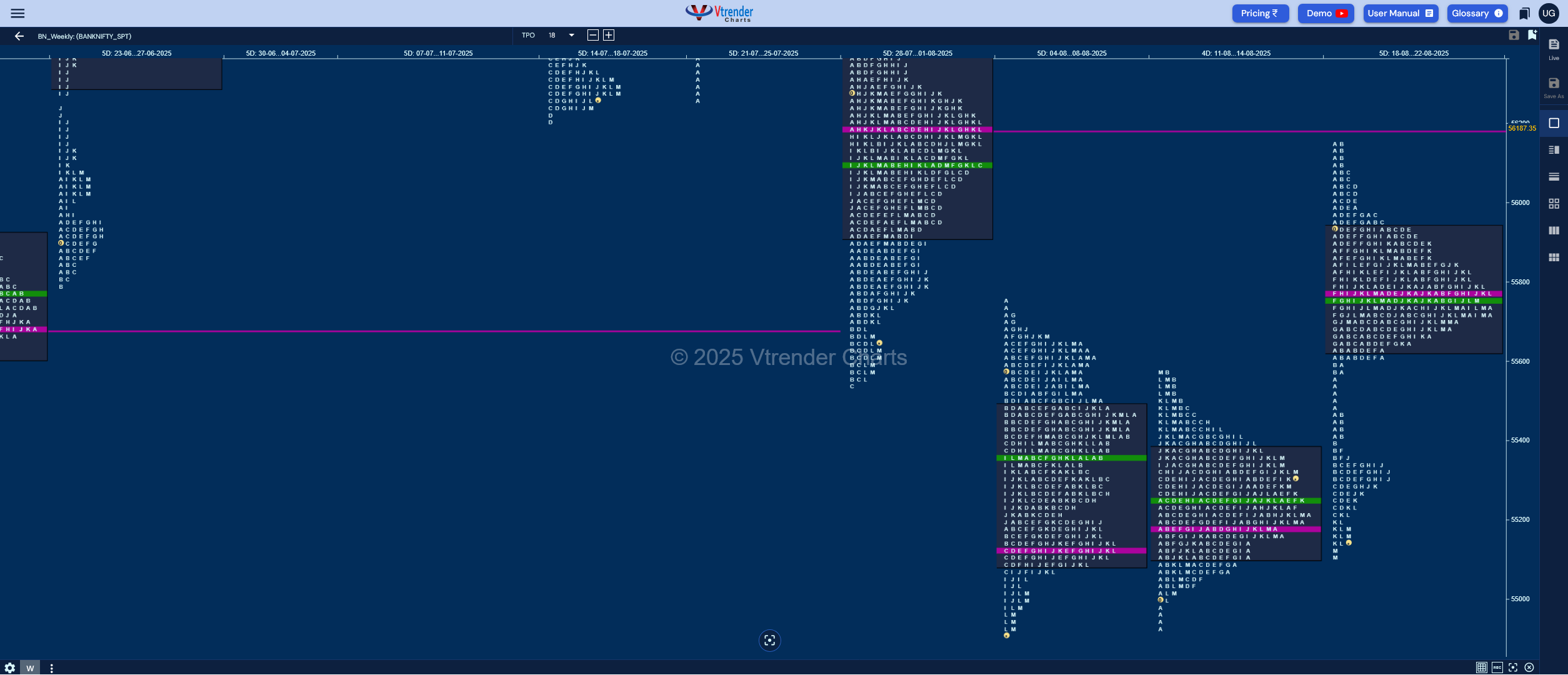Click the Live sidebar icon
Viewport: 1568px width, 675px height.
coord(1554,49)
